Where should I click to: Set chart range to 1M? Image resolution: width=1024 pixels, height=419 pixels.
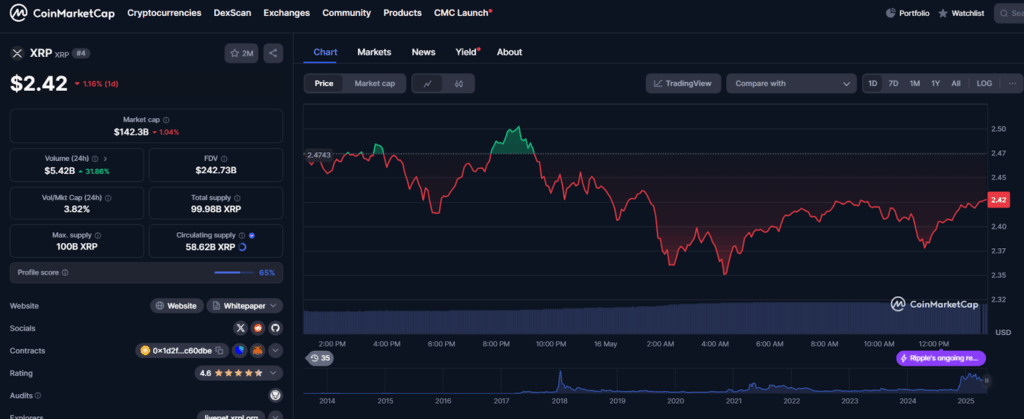pyautogui.click(x=915, y=84)
